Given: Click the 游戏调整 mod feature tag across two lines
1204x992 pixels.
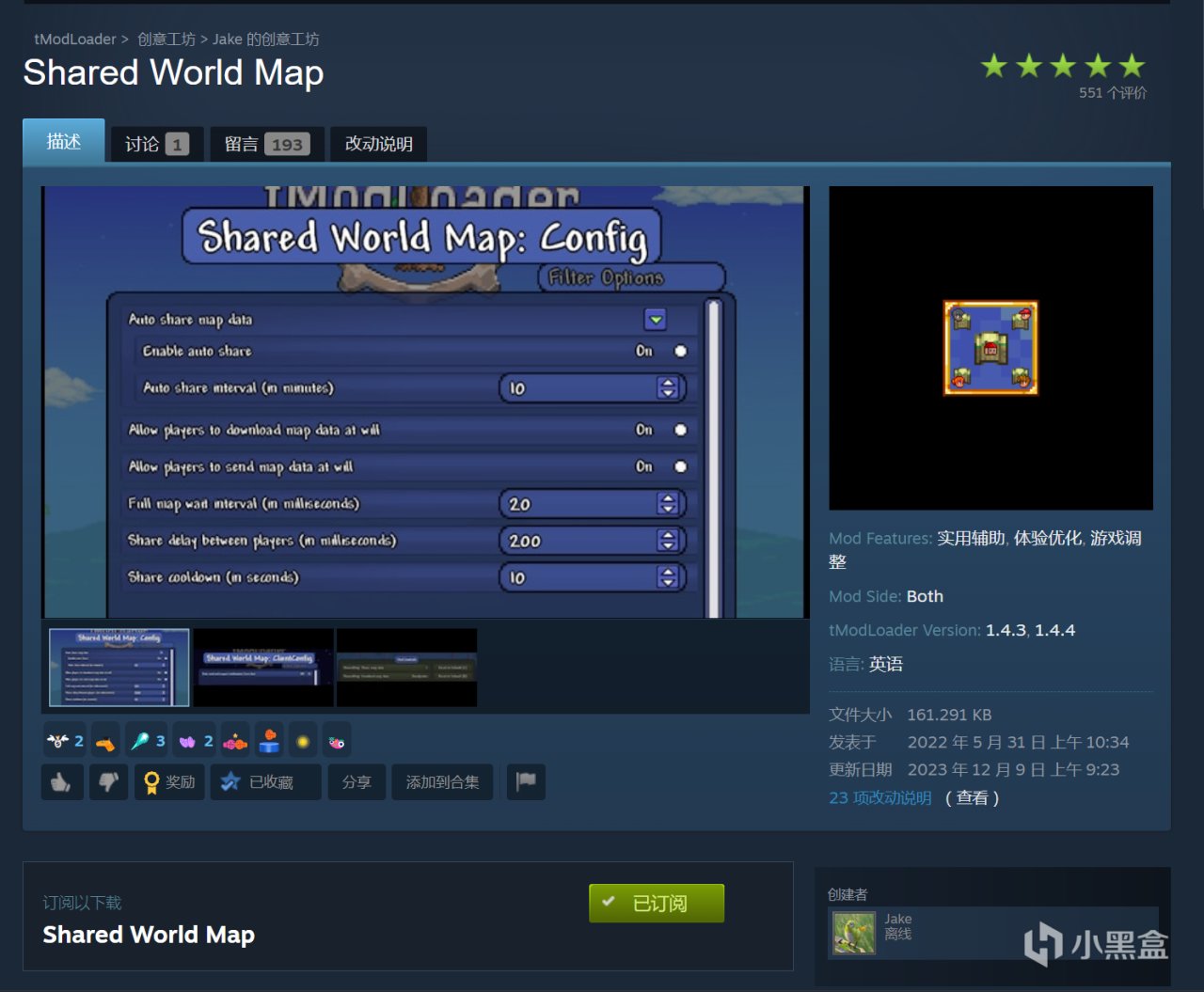Looking at the screenshot, I should [x=1116, y=538].
